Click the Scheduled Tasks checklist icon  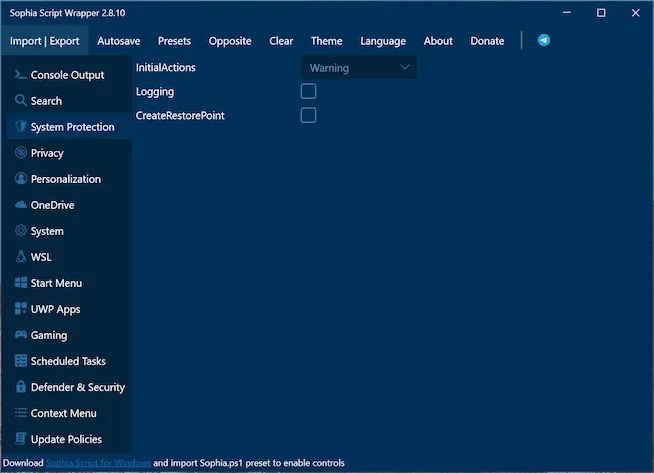pos(20,360)
